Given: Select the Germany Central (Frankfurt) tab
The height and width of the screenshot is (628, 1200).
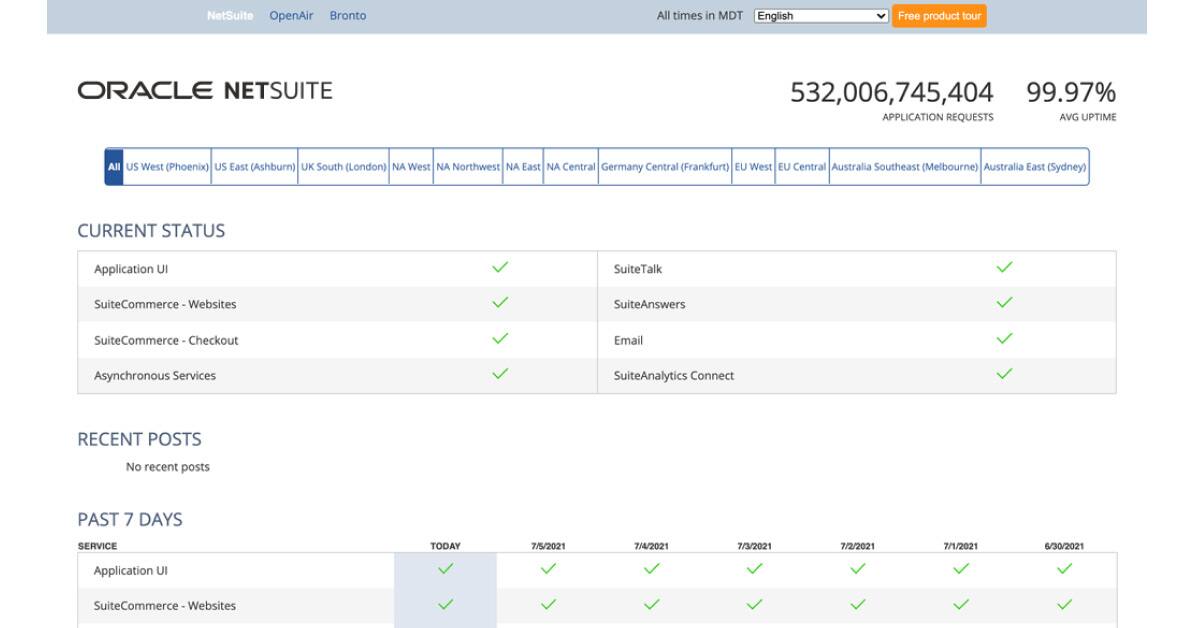Looking at the screenshot, I should 665,167.
